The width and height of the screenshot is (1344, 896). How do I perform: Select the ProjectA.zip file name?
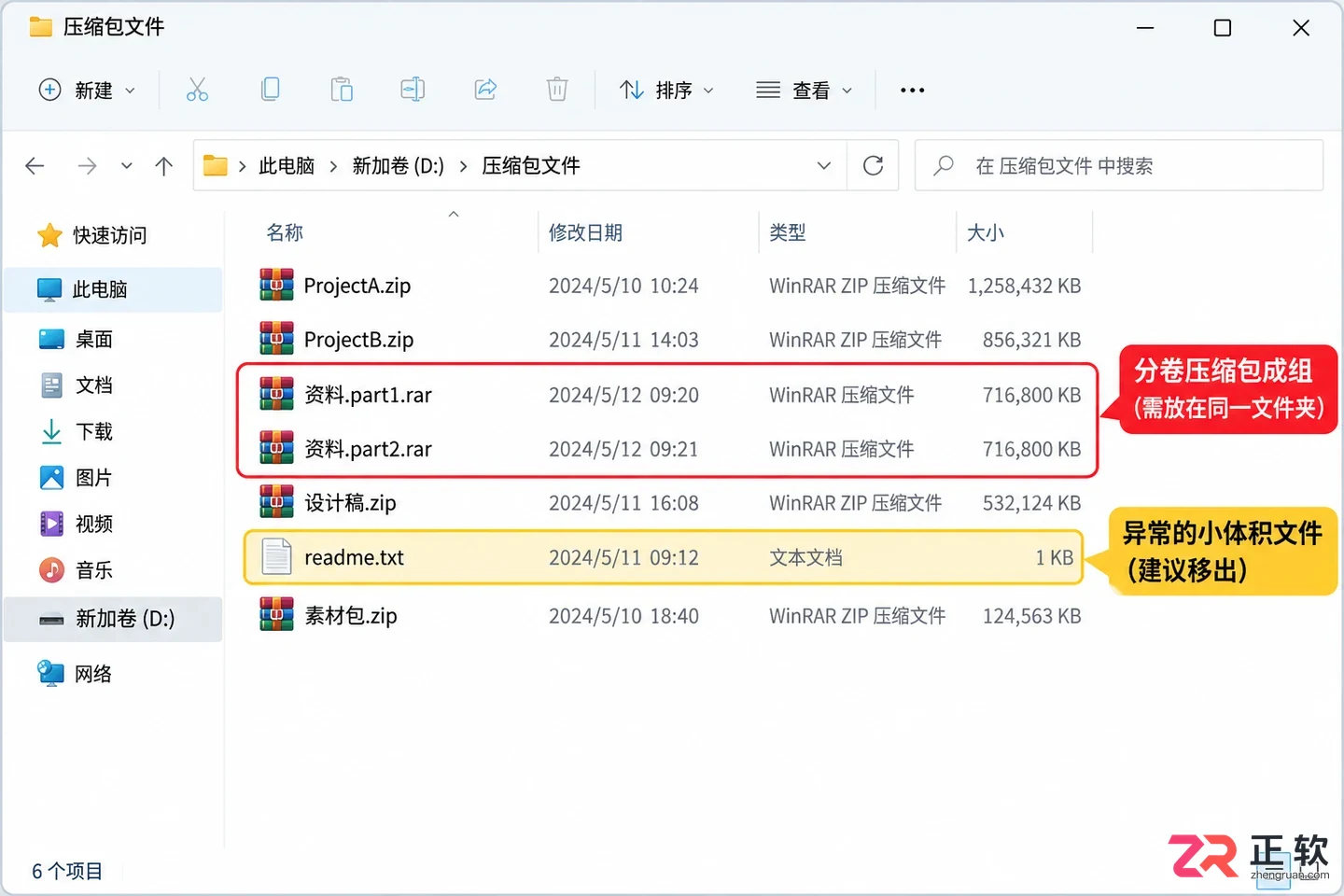click(357, 286)
